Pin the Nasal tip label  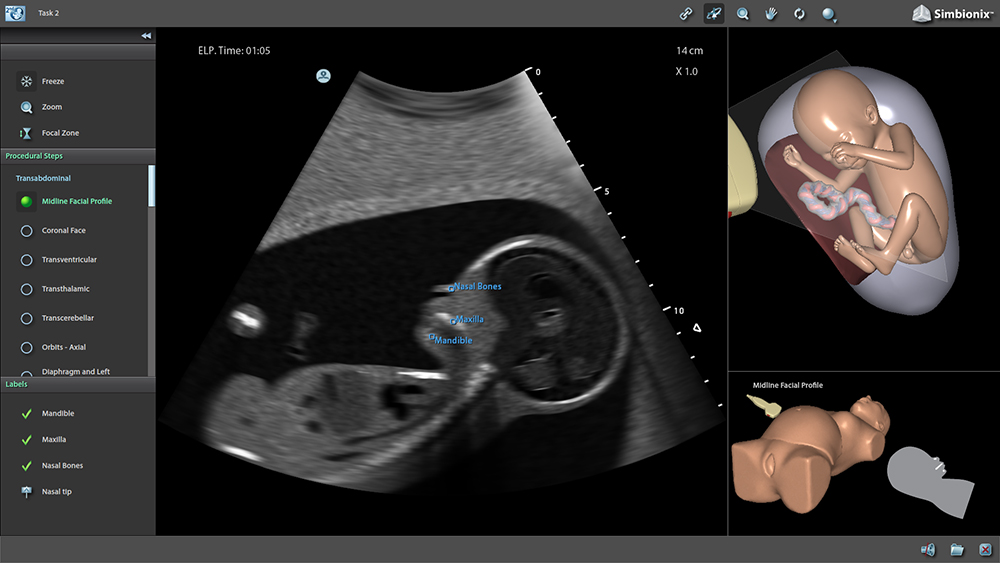[x=26, y=492]
